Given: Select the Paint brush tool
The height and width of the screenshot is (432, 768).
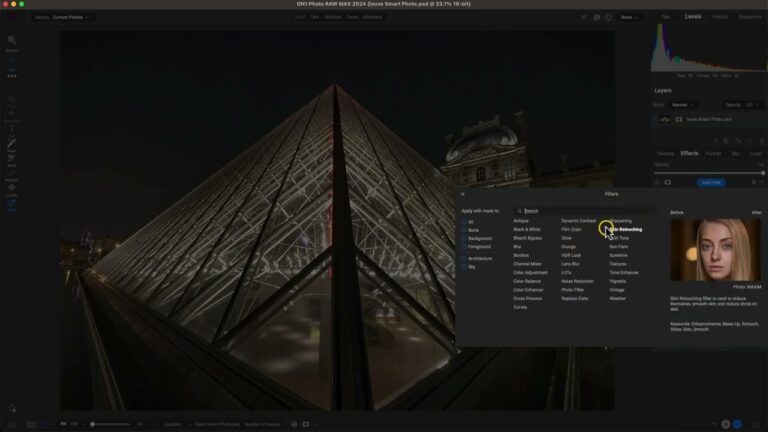Looking at the screenshot, I should tap(12, 144).
